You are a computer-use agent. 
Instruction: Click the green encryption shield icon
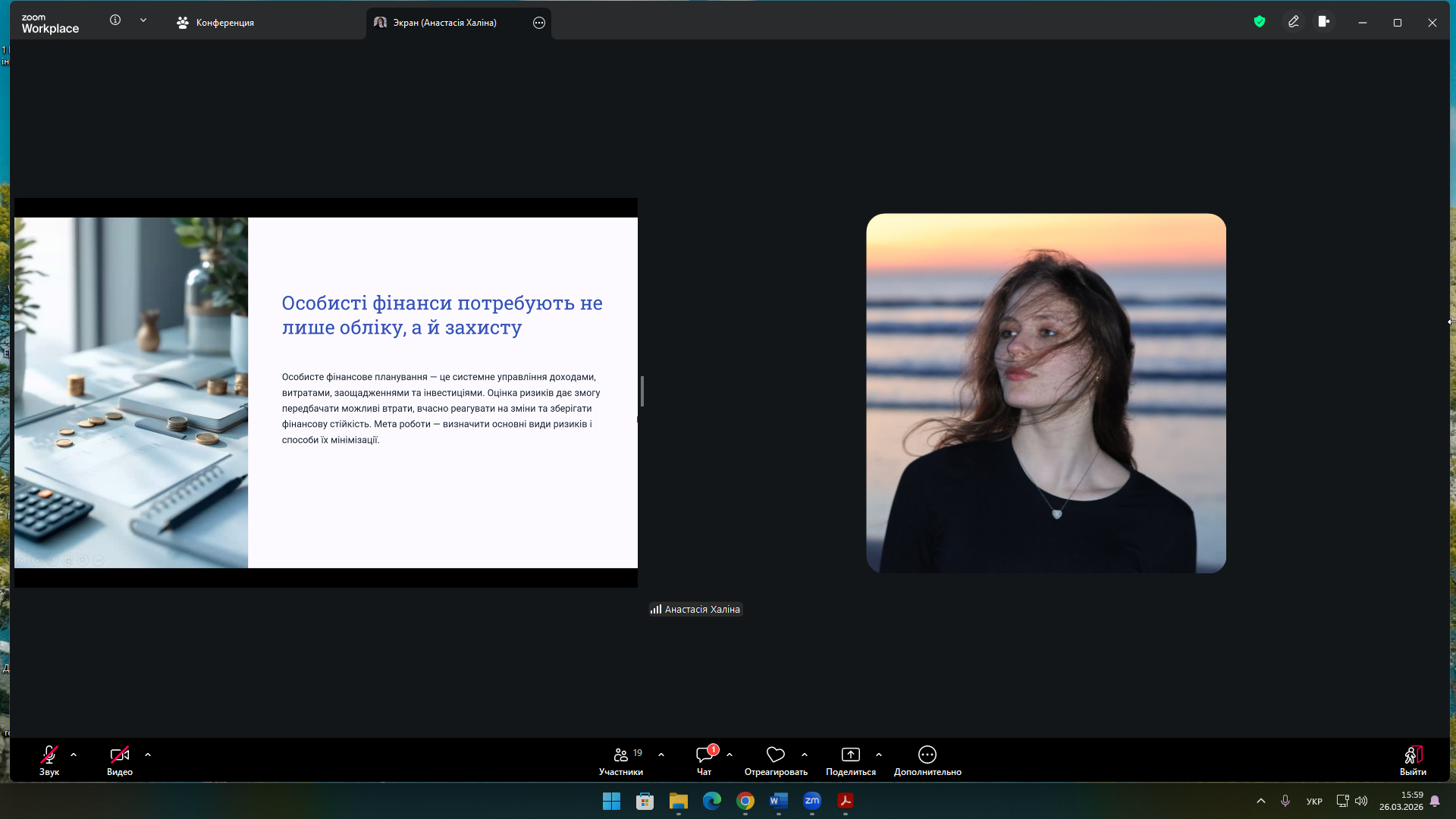click(1260, 22)
